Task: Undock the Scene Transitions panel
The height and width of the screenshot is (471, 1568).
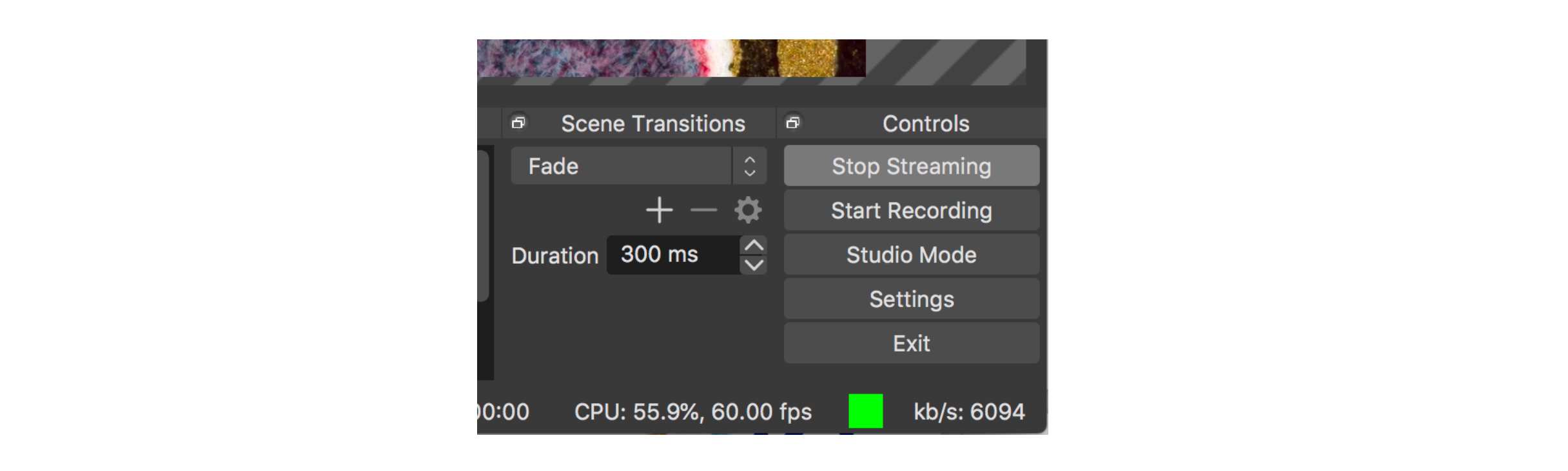Action: tap(518, 123)
